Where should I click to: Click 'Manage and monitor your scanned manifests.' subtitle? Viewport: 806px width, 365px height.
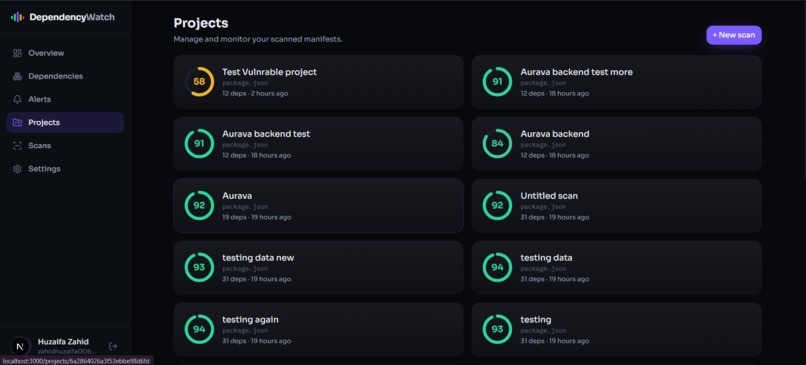point(258,39)
